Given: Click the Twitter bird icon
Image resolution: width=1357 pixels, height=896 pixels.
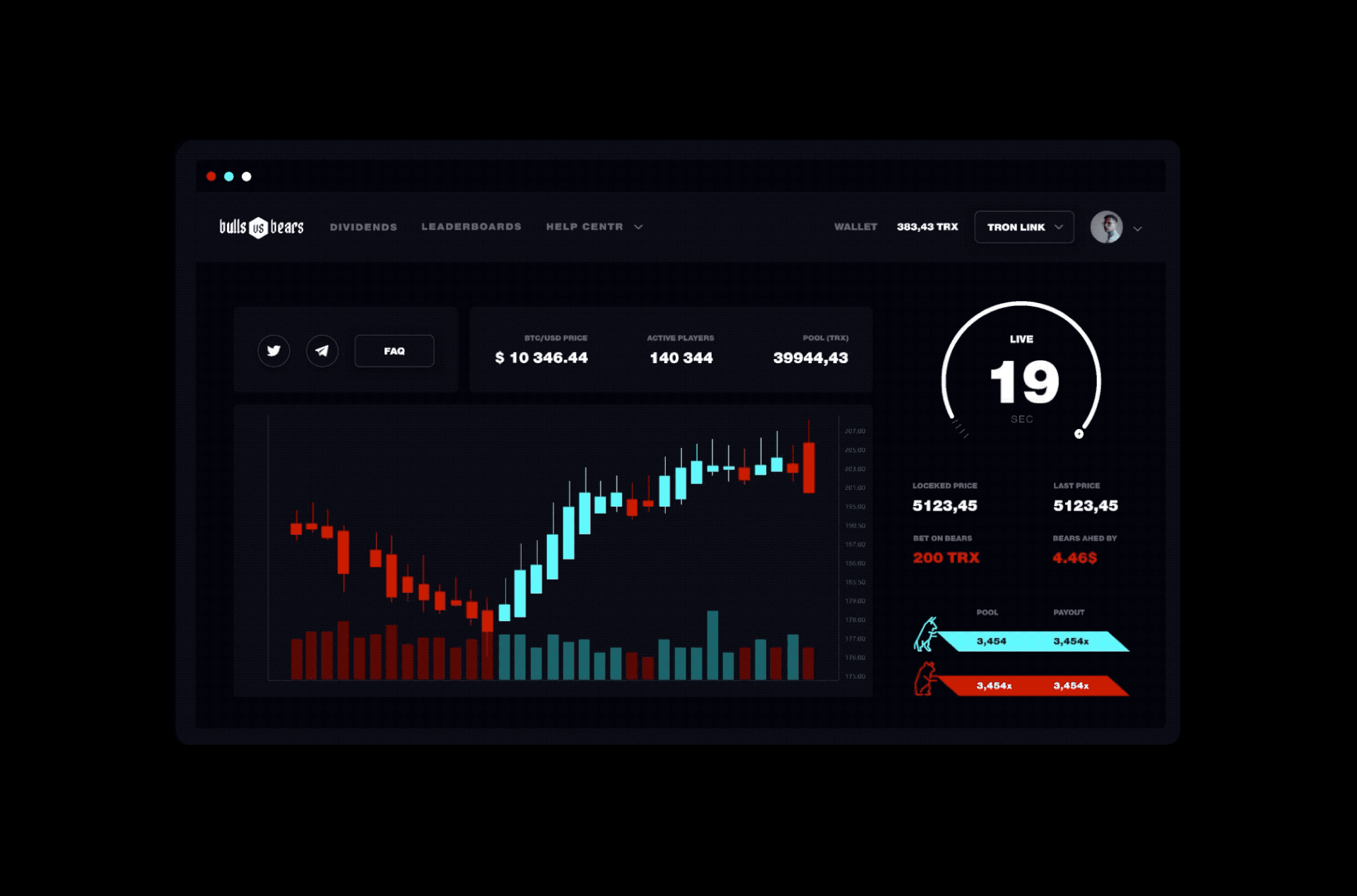Looking at the screenshot, I should coord(273,352).
